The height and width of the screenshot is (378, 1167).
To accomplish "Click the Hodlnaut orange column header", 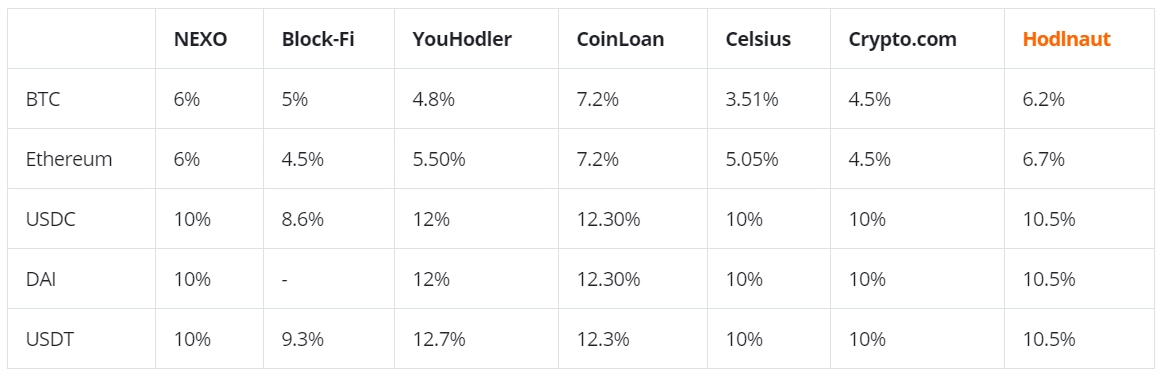I will pyautogui.click(x=1067, y=39).
